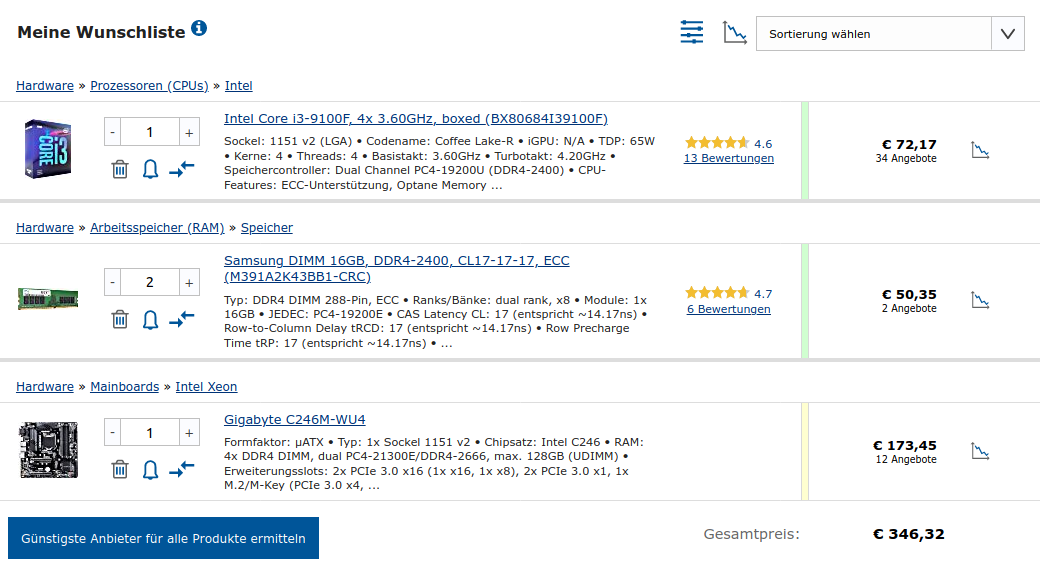The image size is (1040, 575).
Task: Click '34 Angebote' offers text
Action: click(x=906, y=159)
